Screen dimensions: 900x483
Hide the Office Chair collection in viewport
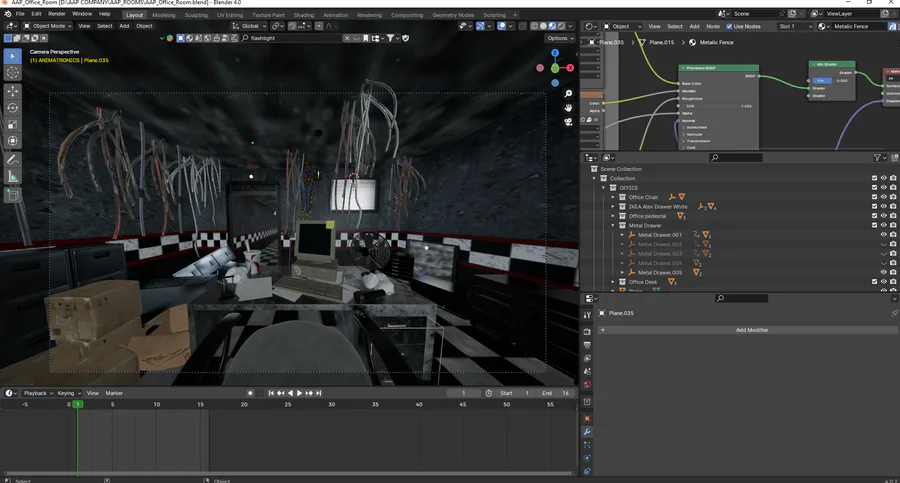pos(884,197)
